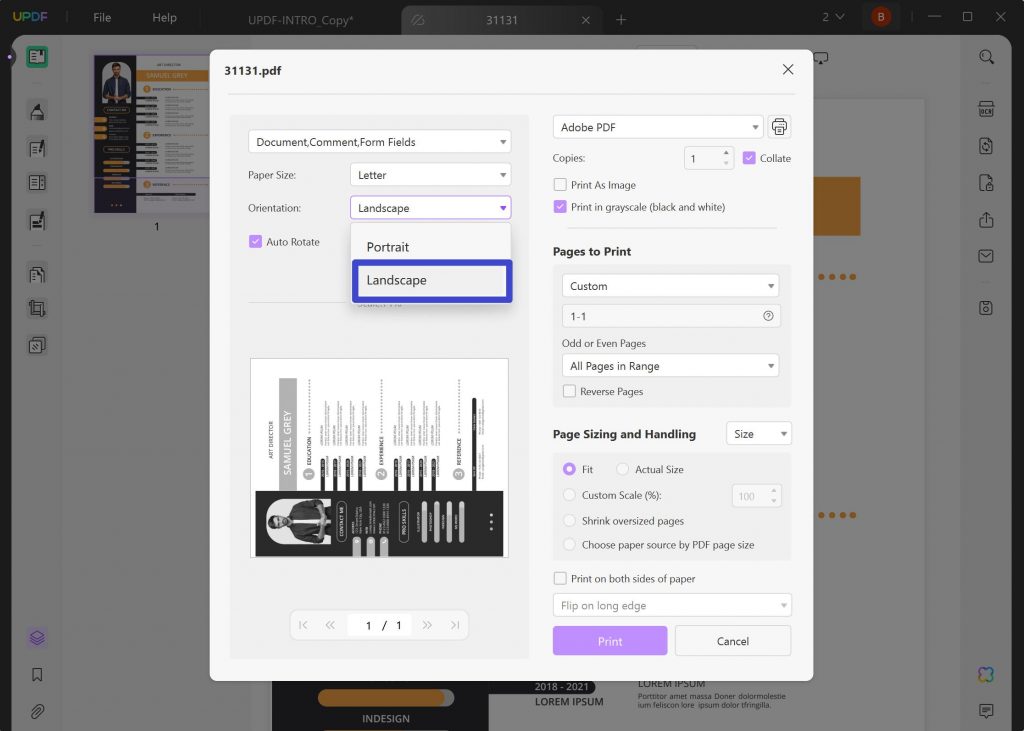This screenshot has width=1024, height=731.
Task: Select the Actual Size radio button
Action: 623,469
